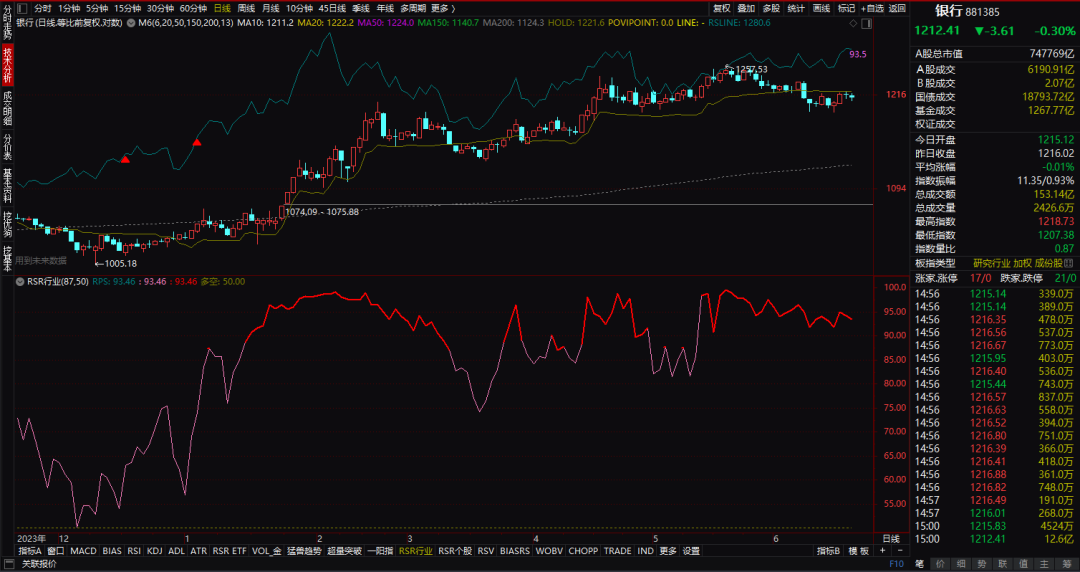Click the 1257.53 high price label
This screenshot has height=572, width=1080.
point(751,70)
